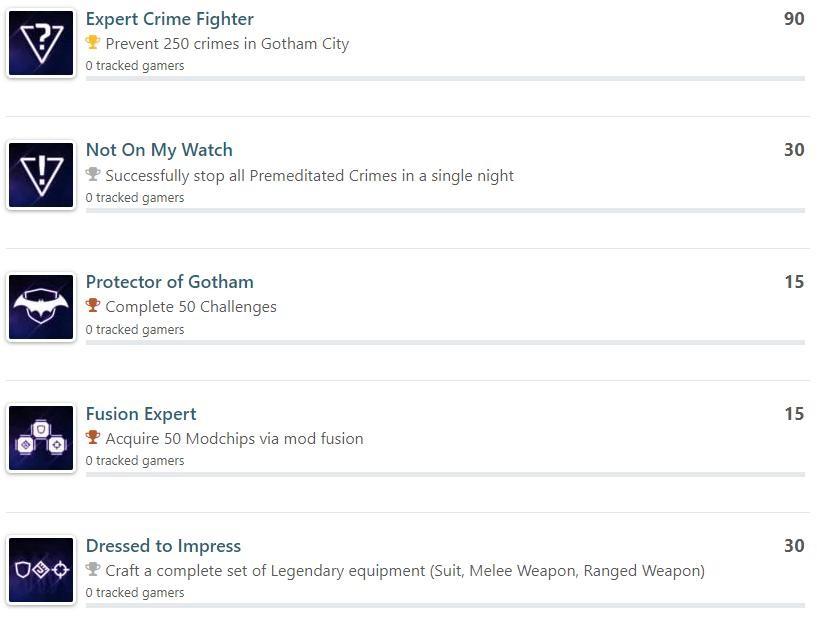Click tracked gamers text under Protector of Gotham
This screenshot has width=817, height=618.
pos(135,330)
